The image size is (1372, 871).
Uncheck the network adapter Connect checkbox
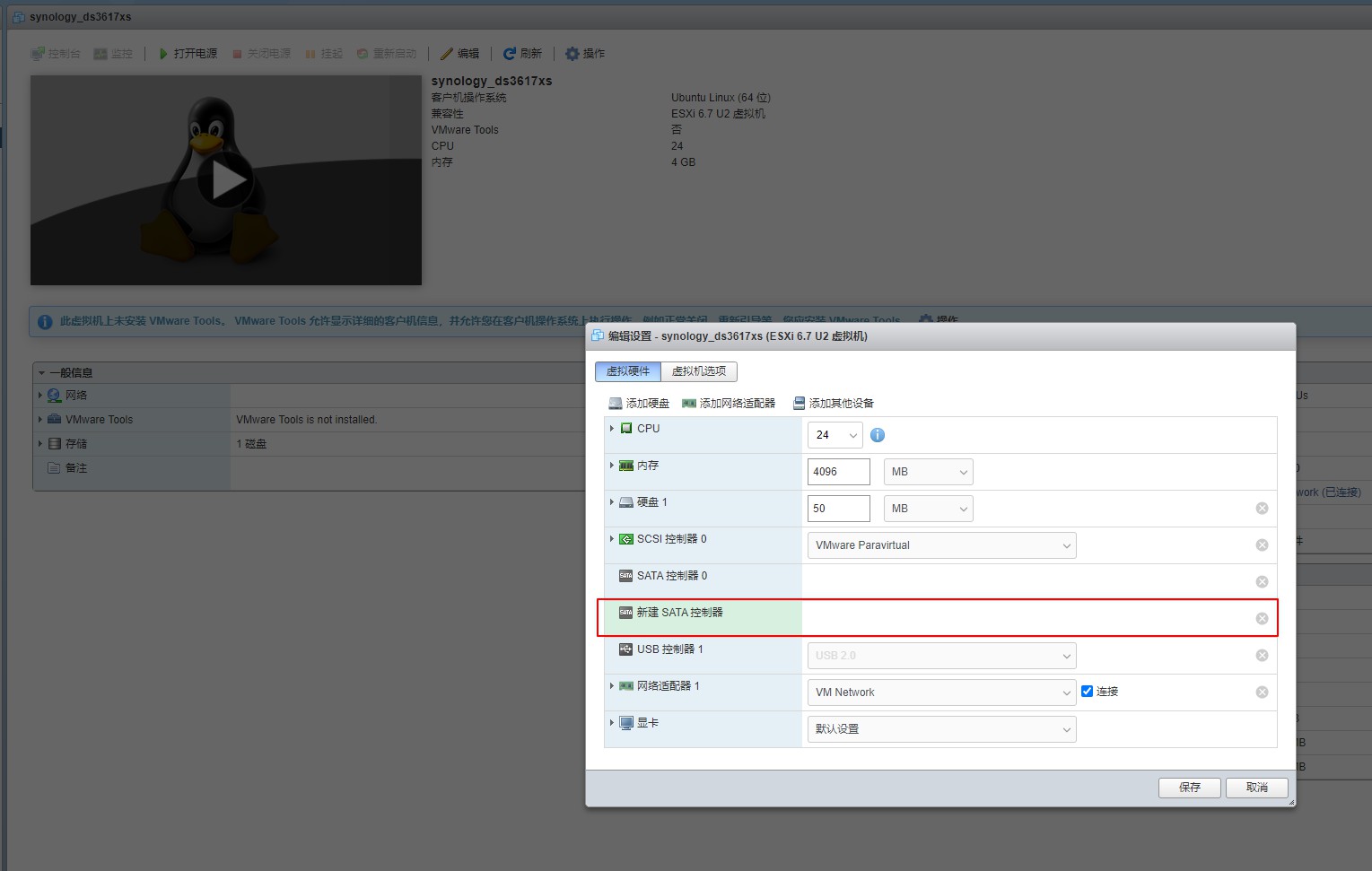tap(1087, 692)
